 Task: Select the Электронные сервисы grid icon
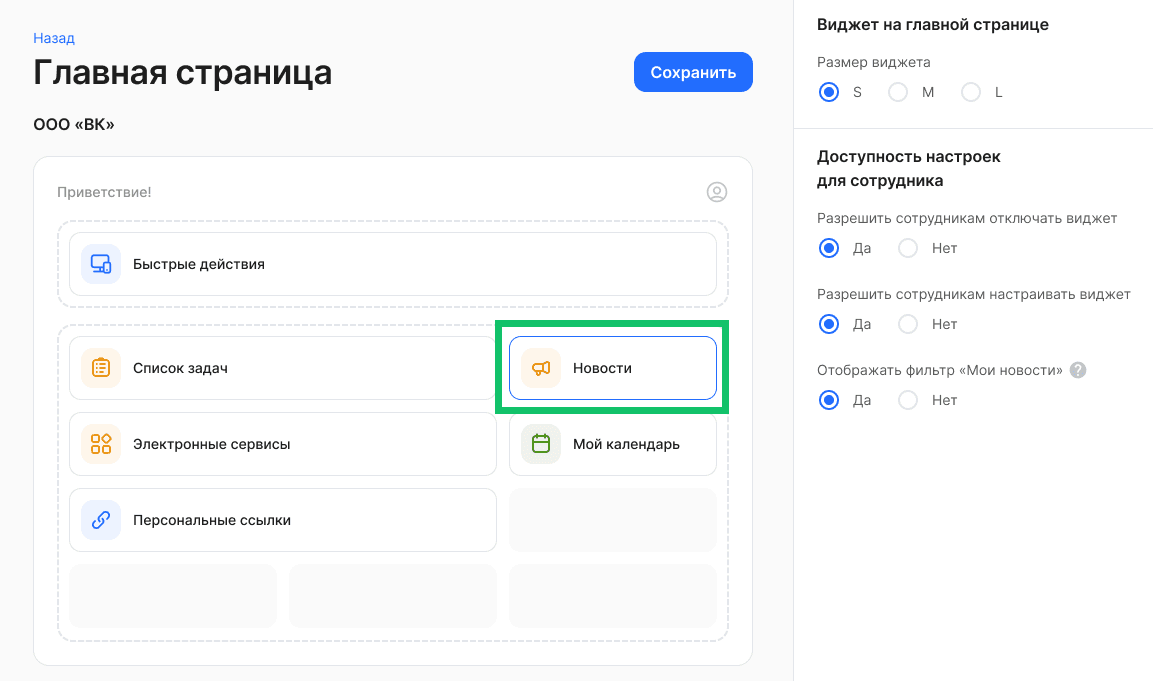coord(101,443)
